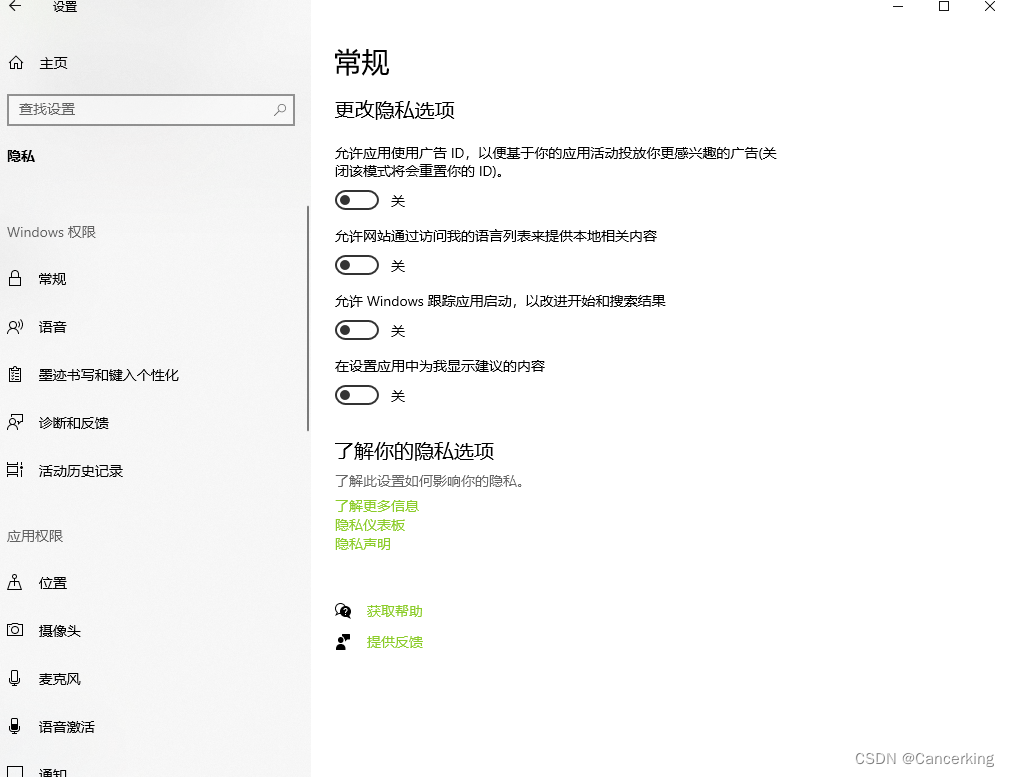Maximize the Settings window
Image resolution: width=1009 pixels, height=777 pixels.
coord(944,6)
